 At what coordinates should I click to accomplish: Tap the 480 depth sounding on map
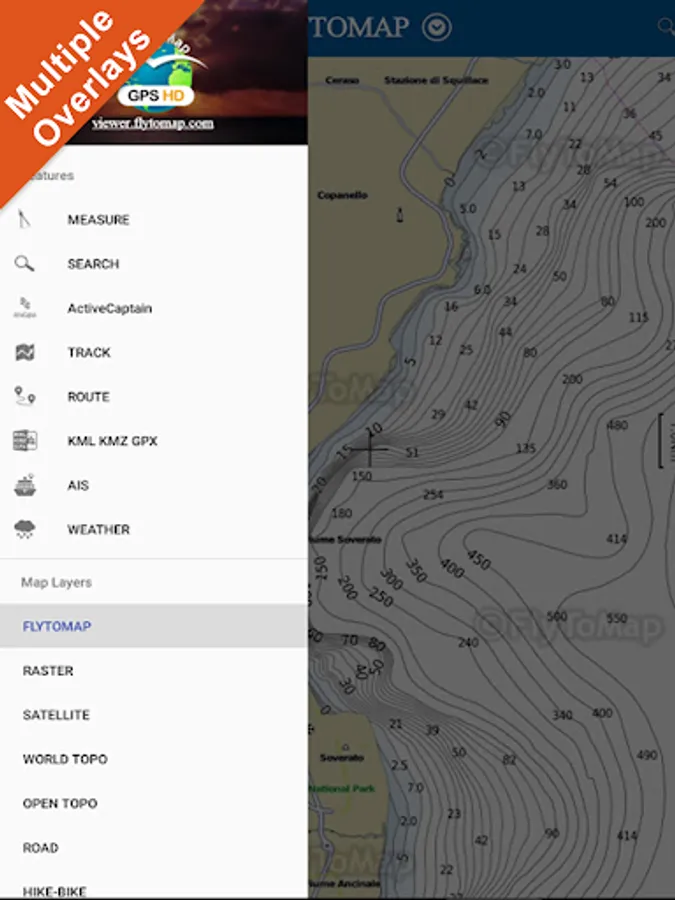(617, 425)
